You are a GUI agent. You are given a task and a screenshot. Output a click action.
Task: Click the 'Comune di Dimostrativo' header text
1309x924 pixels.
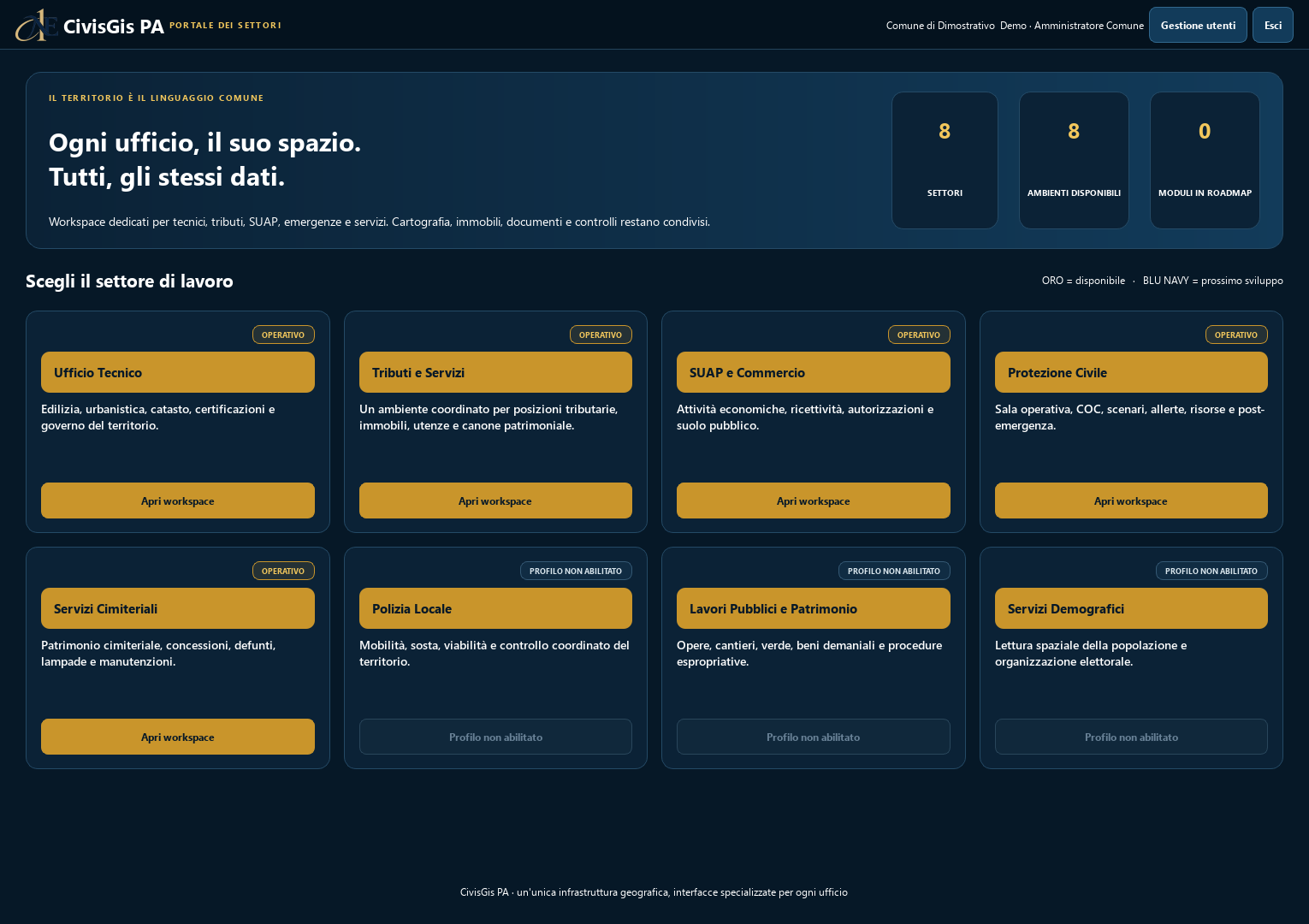point(940,26)
